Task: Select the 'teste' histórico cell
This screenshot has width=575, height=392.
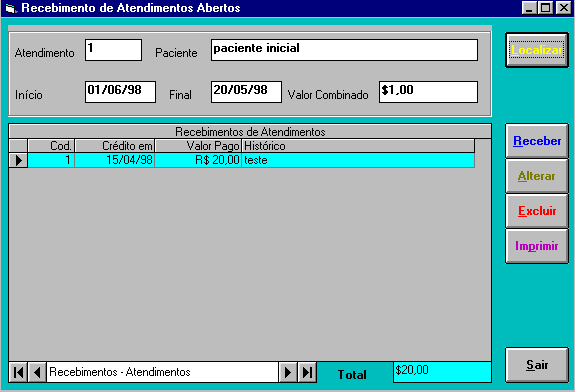Action: point(358,160)
